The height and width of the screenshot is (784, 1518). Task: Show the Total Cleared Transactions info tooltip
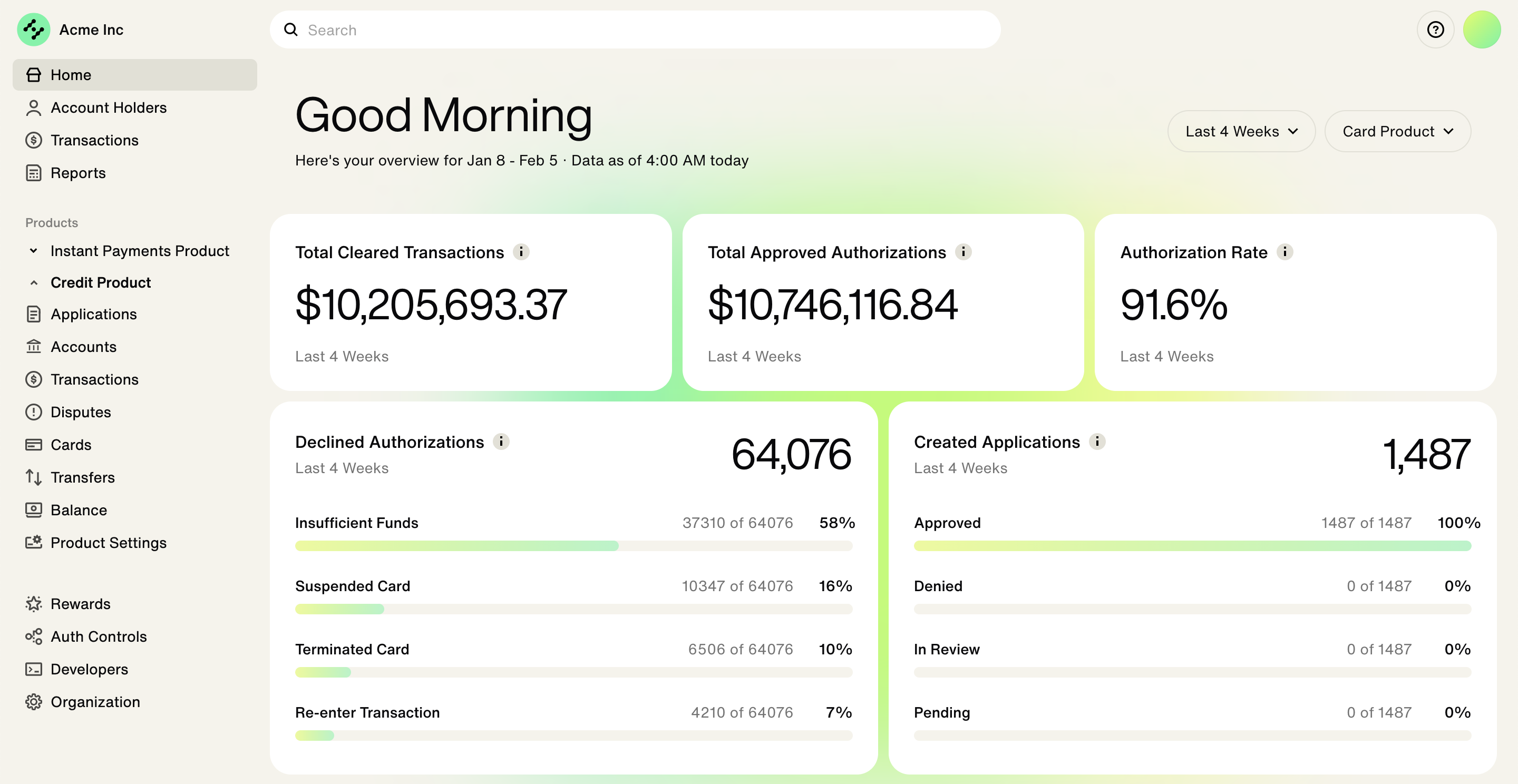click(522, 251)
